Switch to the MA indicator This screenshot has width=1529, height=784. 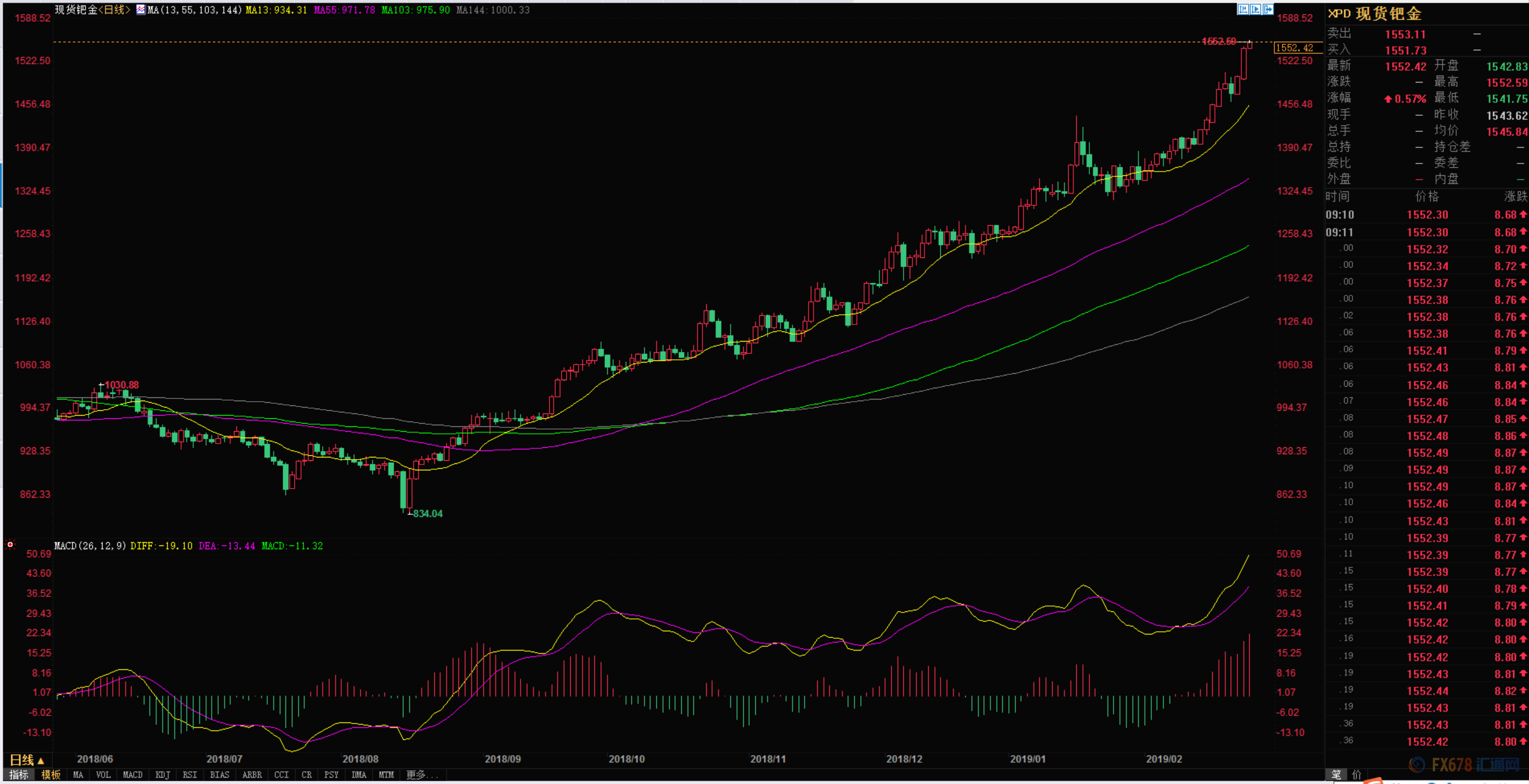[x=78, y=774]
